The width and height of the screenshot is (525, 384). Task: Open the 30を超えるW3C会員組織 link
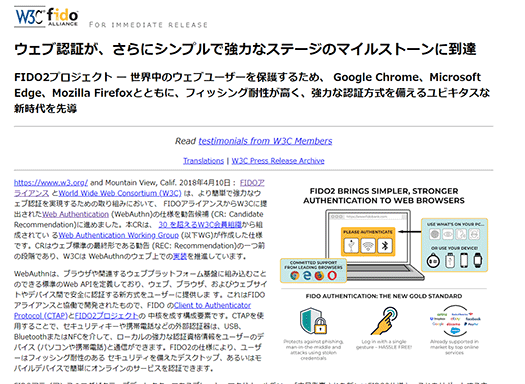(x=200, y=225)
